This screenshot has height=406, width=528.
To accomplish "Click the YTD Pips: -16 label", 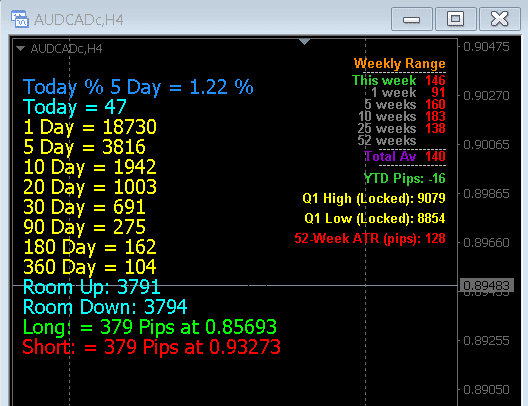I will [x=405, y=178].
